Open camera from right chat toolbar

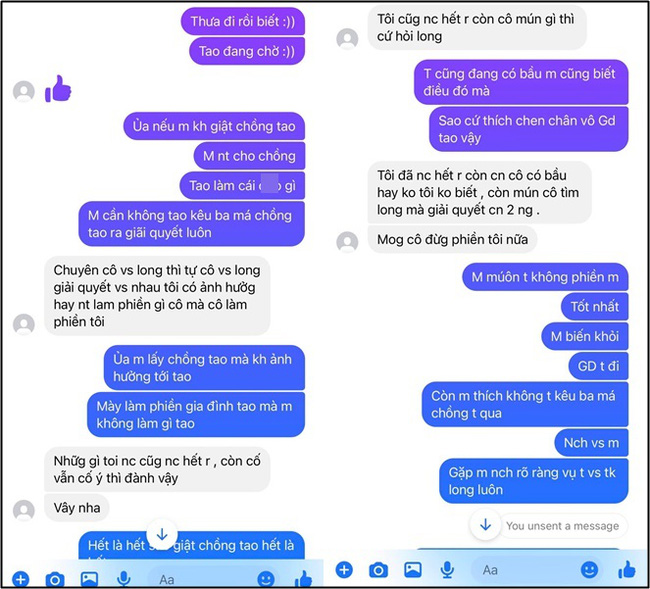378,570
